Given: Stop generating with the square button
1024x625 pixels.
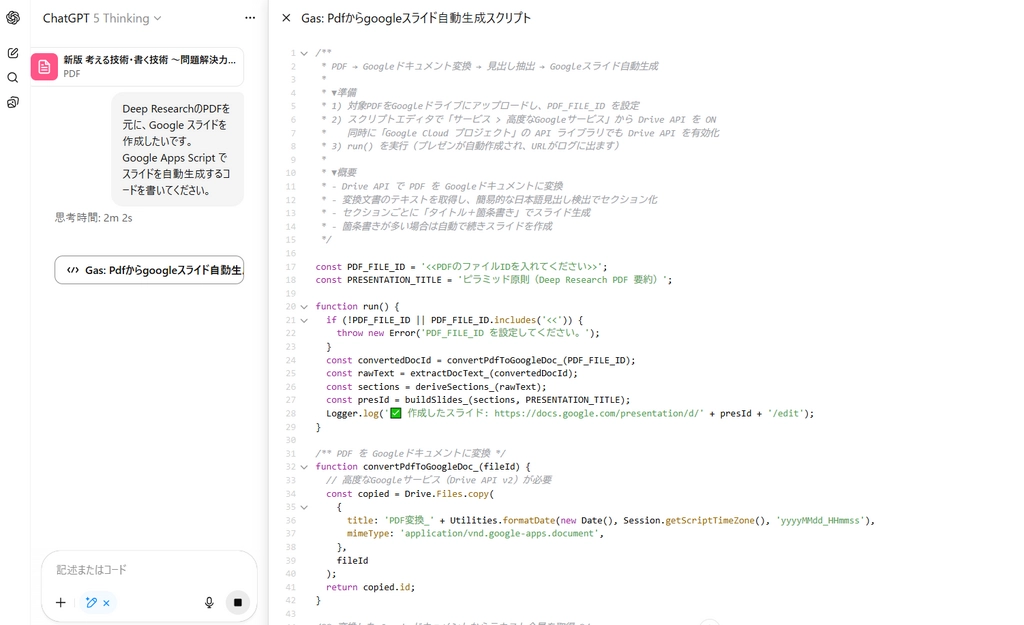Looking at the screenshot, I should click(238, 602).
